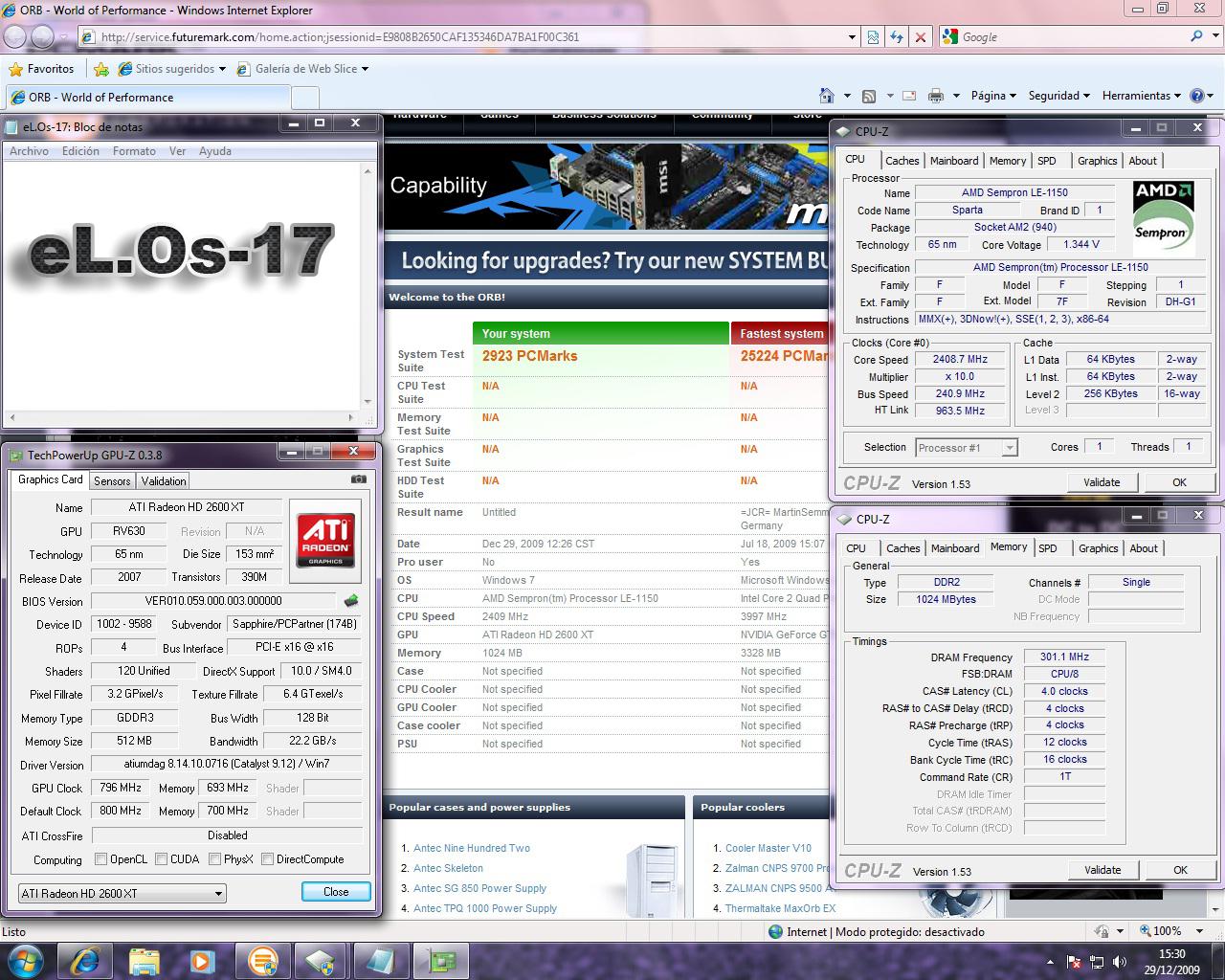Print the page with printer icon
Image resolution: width=1225 pixels, height=980 pixels.
tap(936, 96)
